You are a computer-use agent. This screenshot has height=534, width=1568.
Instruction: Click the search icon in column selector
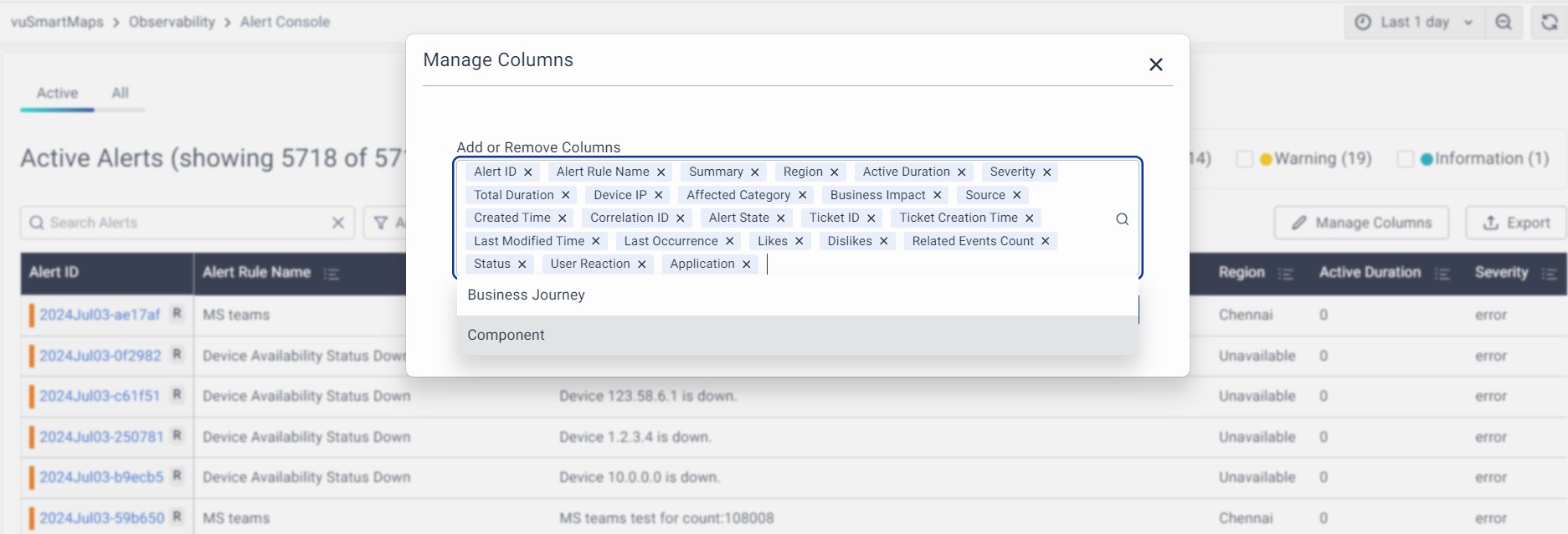click(x=1122, y=219)
